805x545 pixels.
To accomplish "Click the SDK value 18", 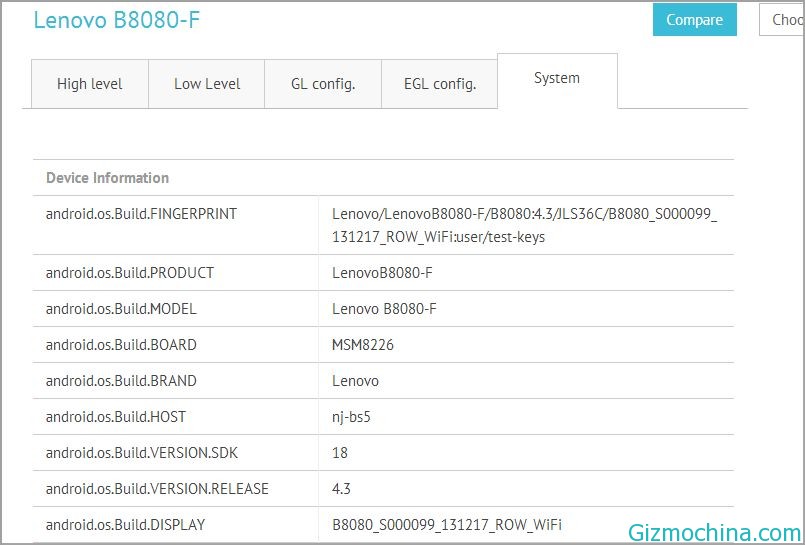I will tap(340, 453).
